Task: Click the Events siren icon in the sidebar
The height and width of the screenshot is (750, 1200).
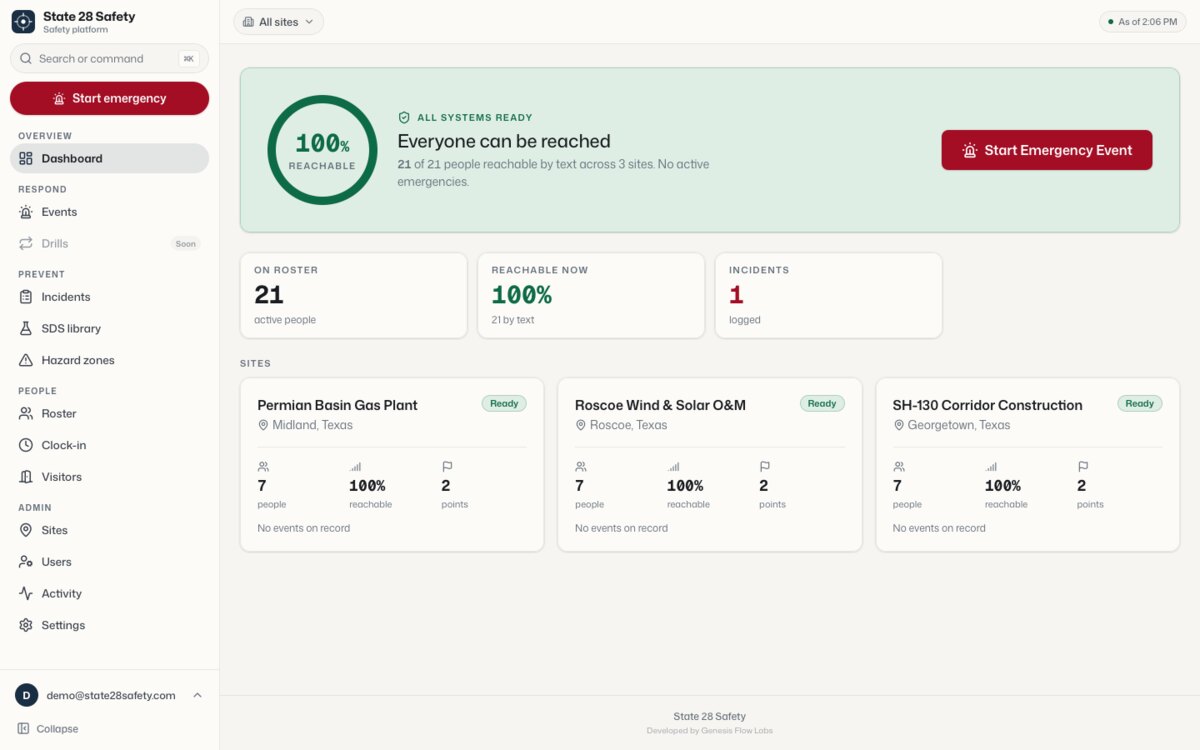Action: (26, 212)
